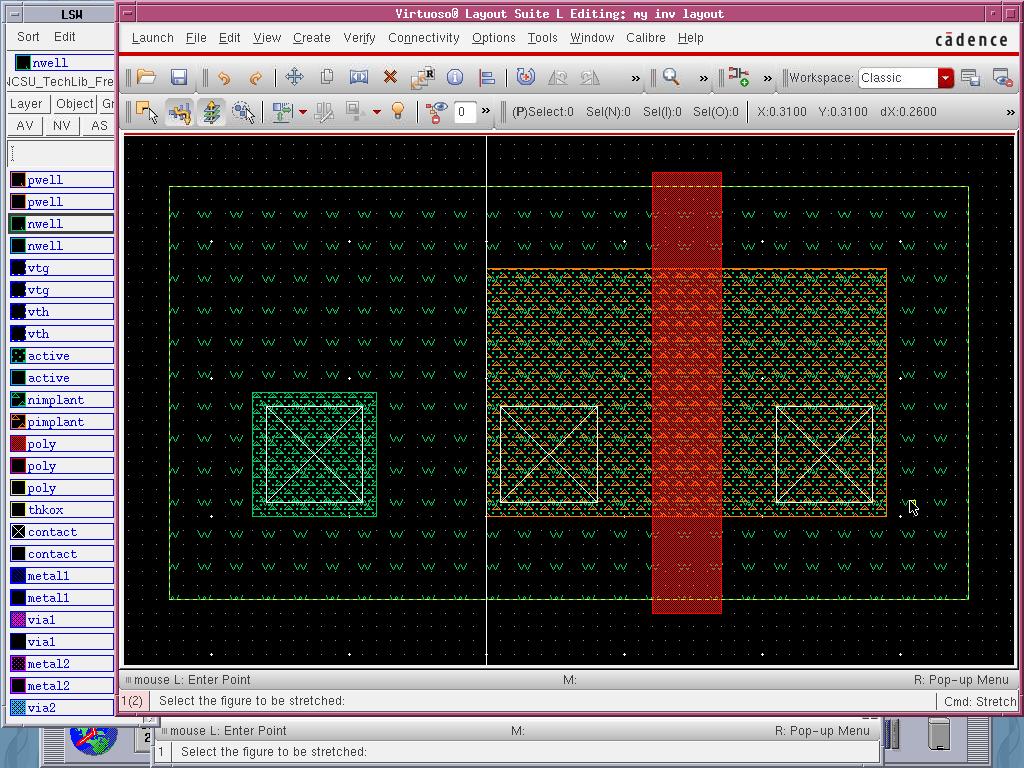
Task: Open the Workspace Classic combo box
Action: 906,78
